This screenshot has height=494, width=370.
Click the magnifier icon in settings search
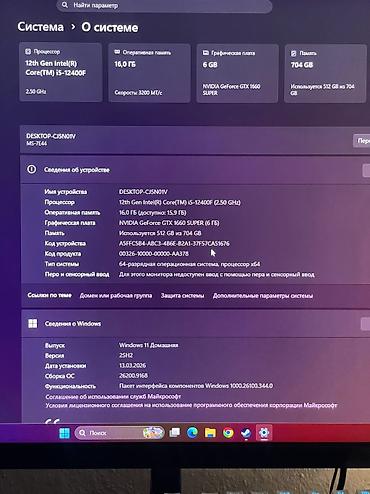point(65,5)
